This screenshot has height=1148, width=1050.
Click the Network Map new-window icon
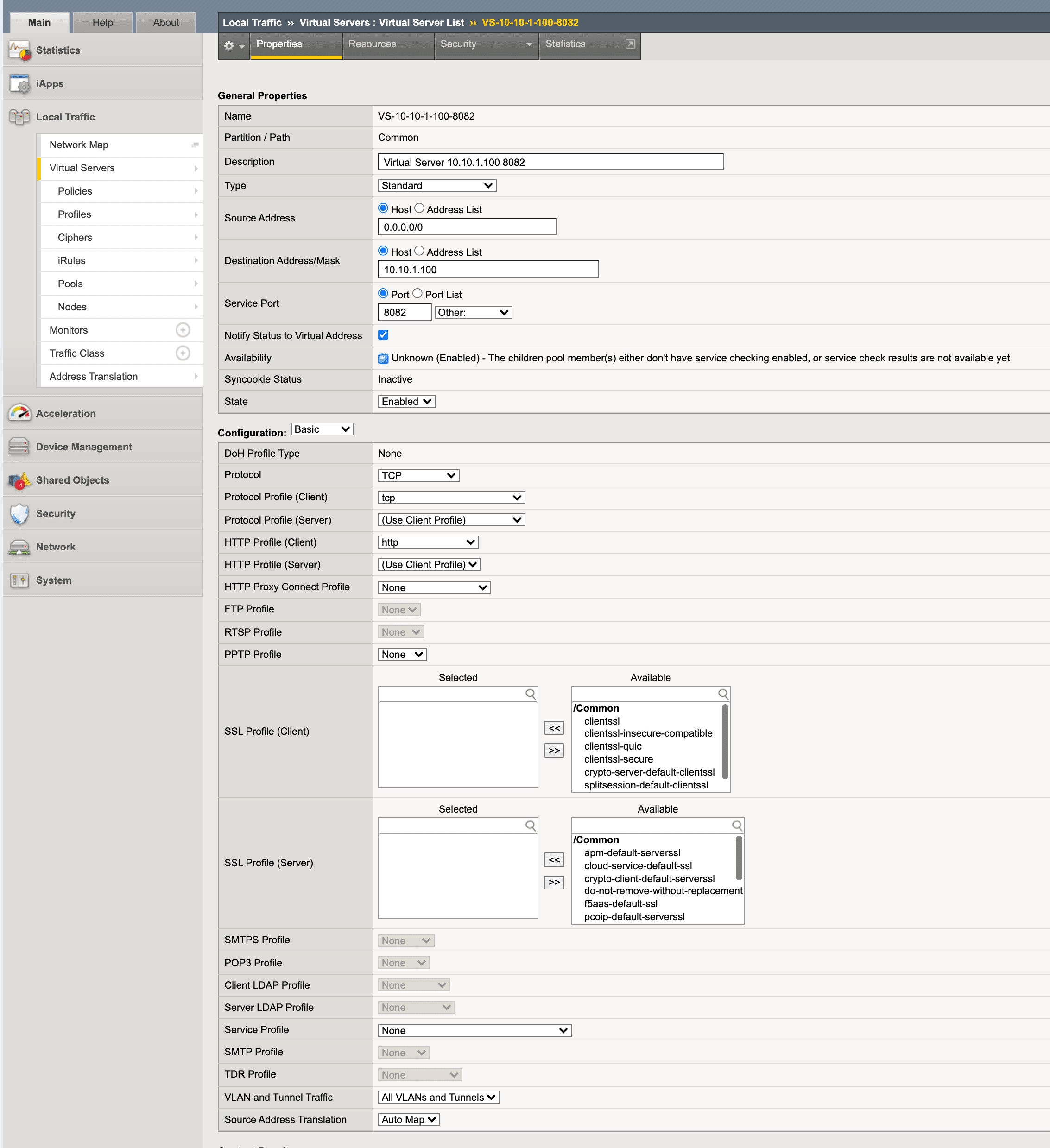point(195,145)
